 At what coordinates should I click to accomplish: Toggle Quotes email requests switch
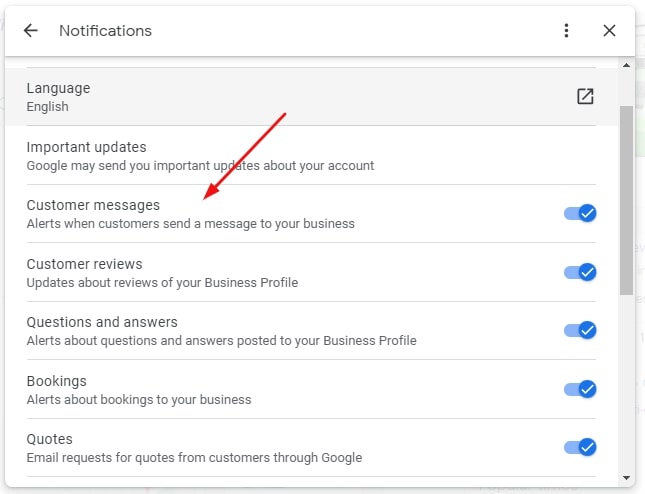point(580,447)
